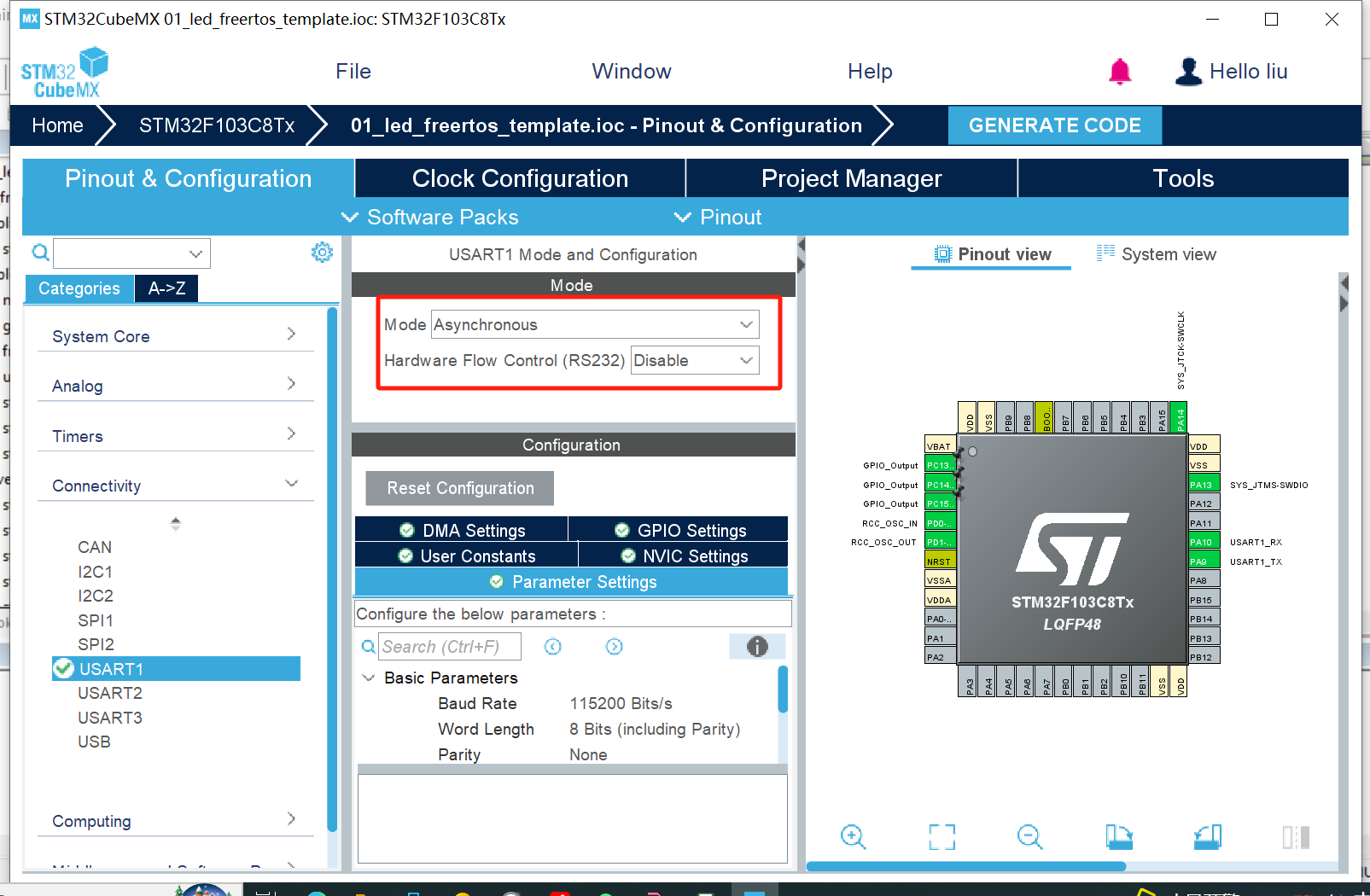Expand the Pinout menu
This screenshot has width=1370, height=896.
click(718, 217)
